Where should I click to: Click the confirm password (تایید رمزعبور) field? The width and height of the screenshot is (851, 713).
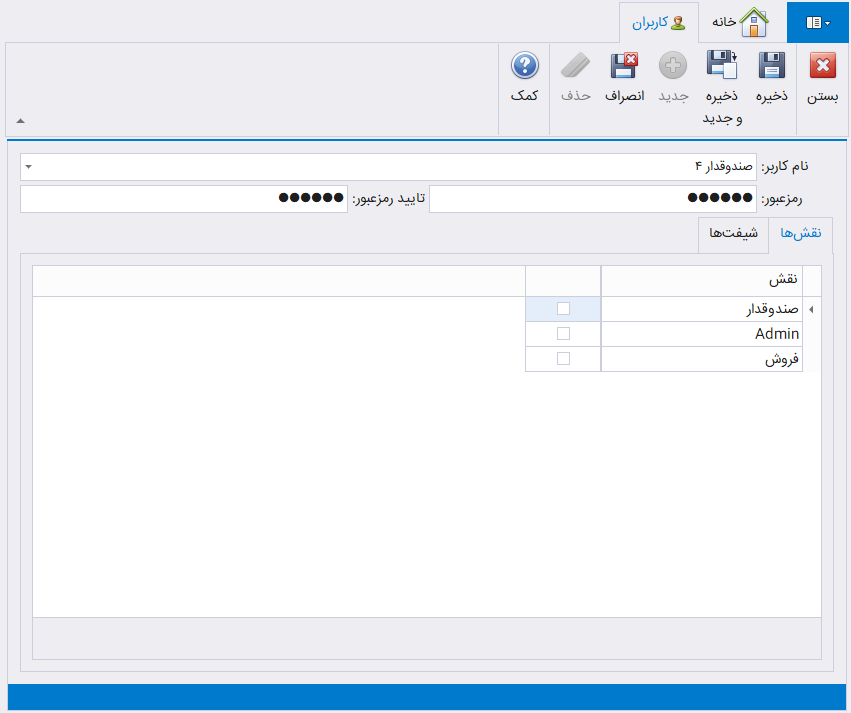pyautogui.click(x=183, y=199)
